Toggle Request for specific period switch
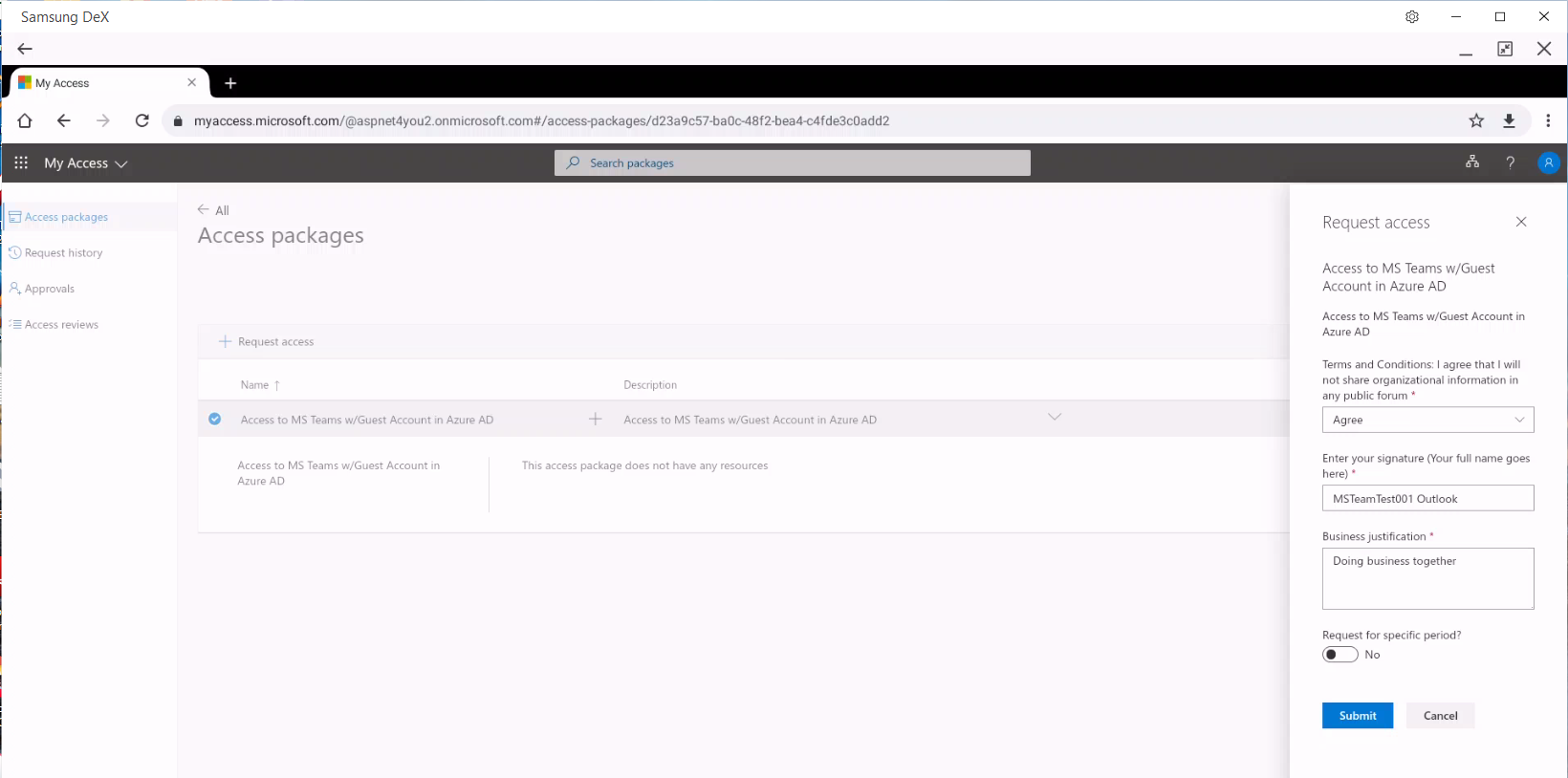The width and height of the screenshot is (1568, 778). 1339,655
